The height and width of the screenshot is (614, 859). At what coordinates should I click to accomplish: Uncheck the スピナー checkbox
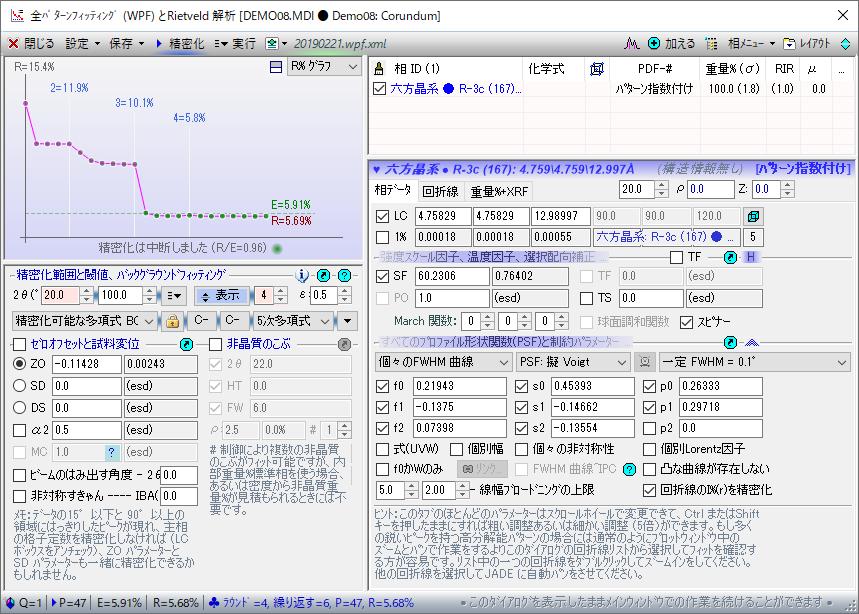[x=686, y=322]
